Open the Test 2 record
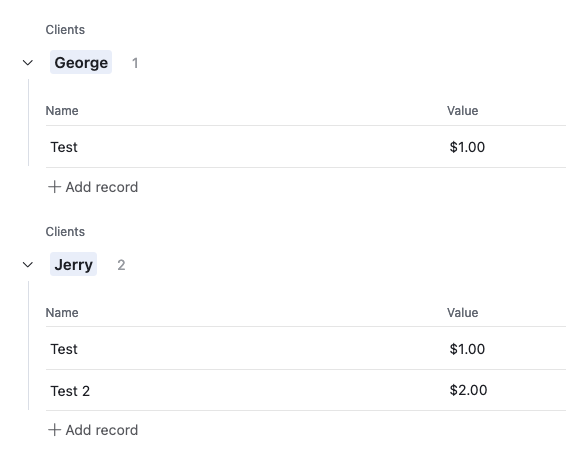The width and height of the screenshot is (566, 462). pos(70,391)
